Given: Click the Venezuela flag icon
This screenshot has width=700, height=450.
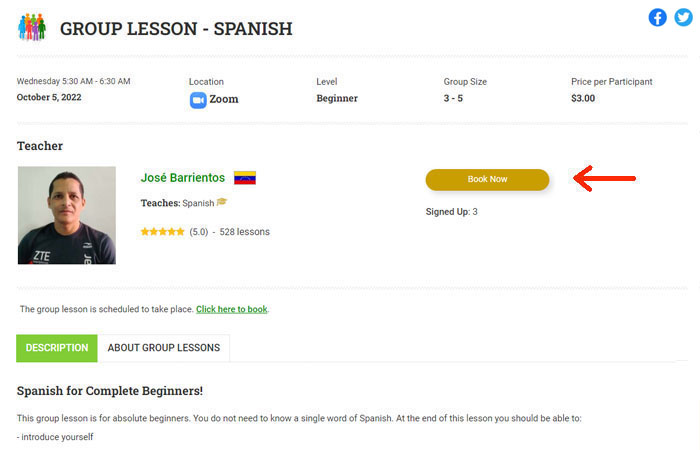Looking at the screenshot, I should 245,178.
